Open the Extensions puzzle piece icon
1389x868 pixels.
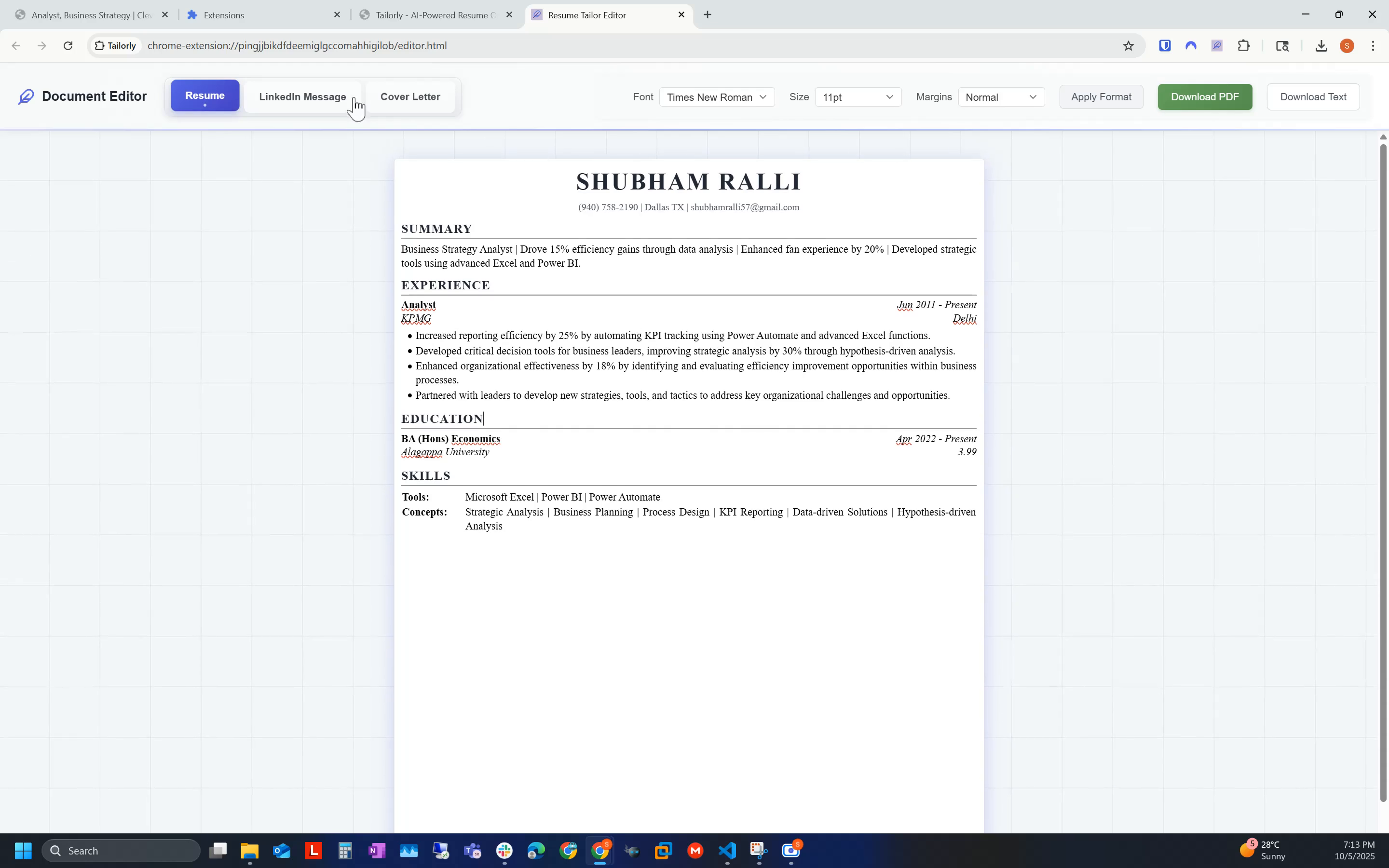[1243, 46]
